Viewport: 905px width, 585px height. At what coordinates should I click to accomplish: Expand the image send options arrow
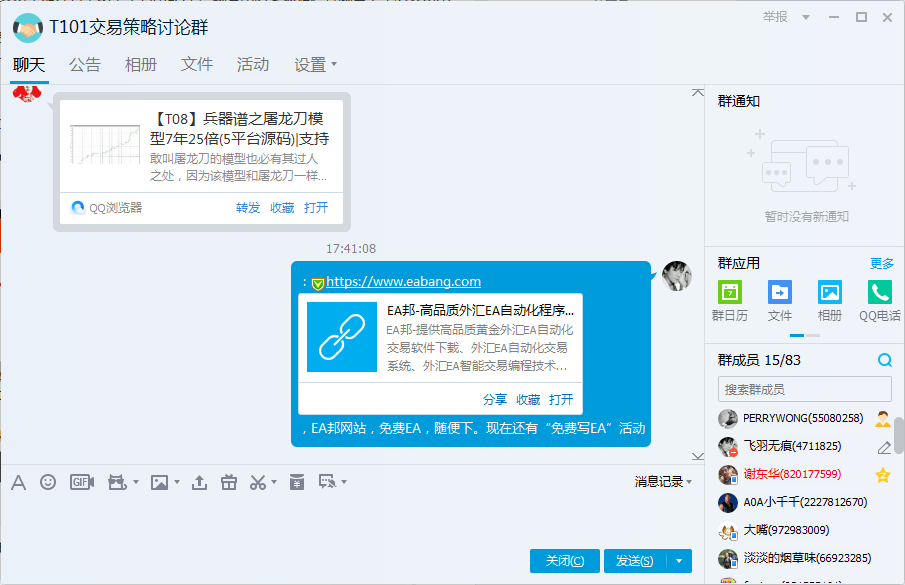coord(177,482)
